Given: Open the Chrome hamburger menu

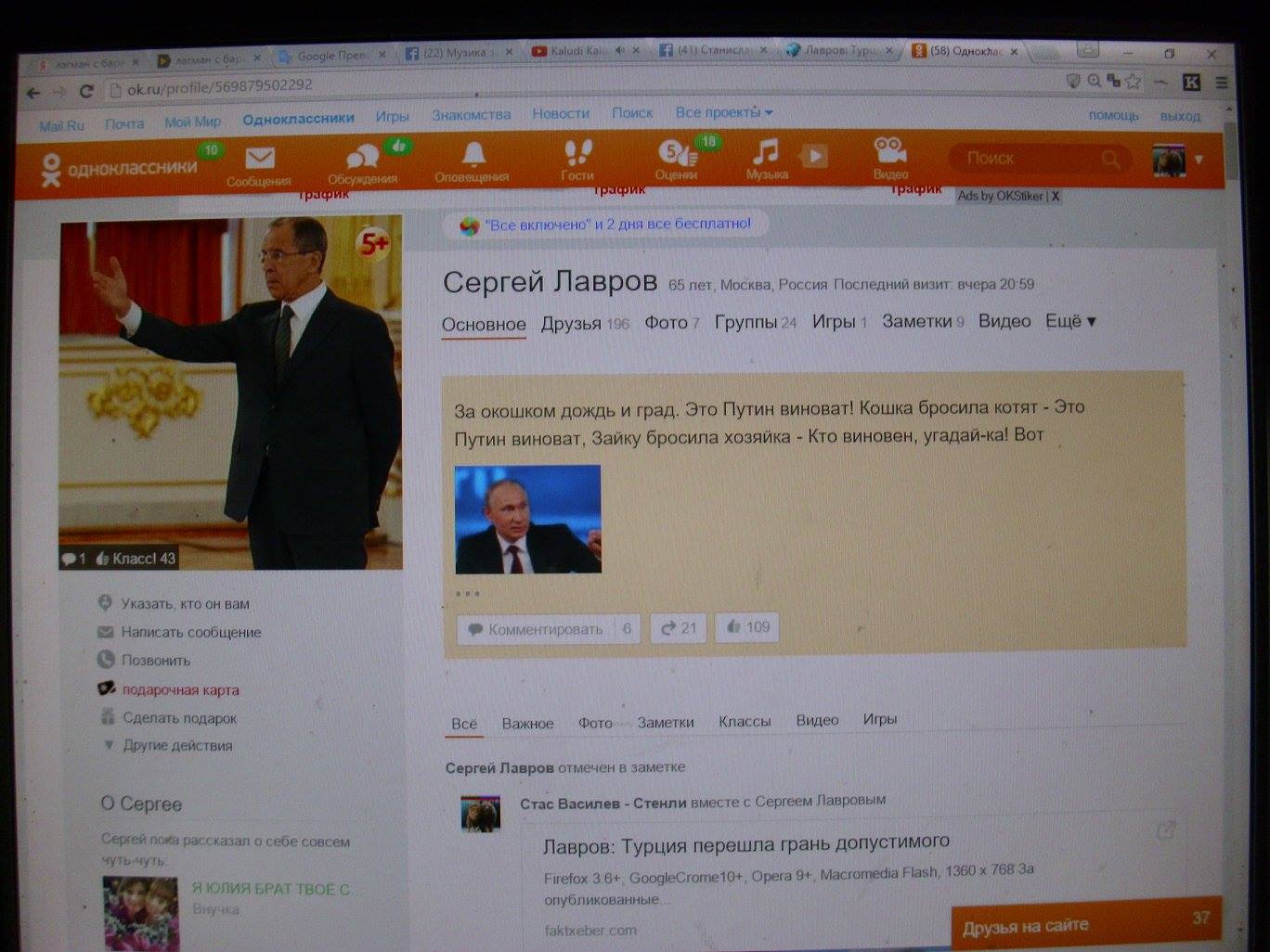Looking at the screenshot, I should (1223, 83).
